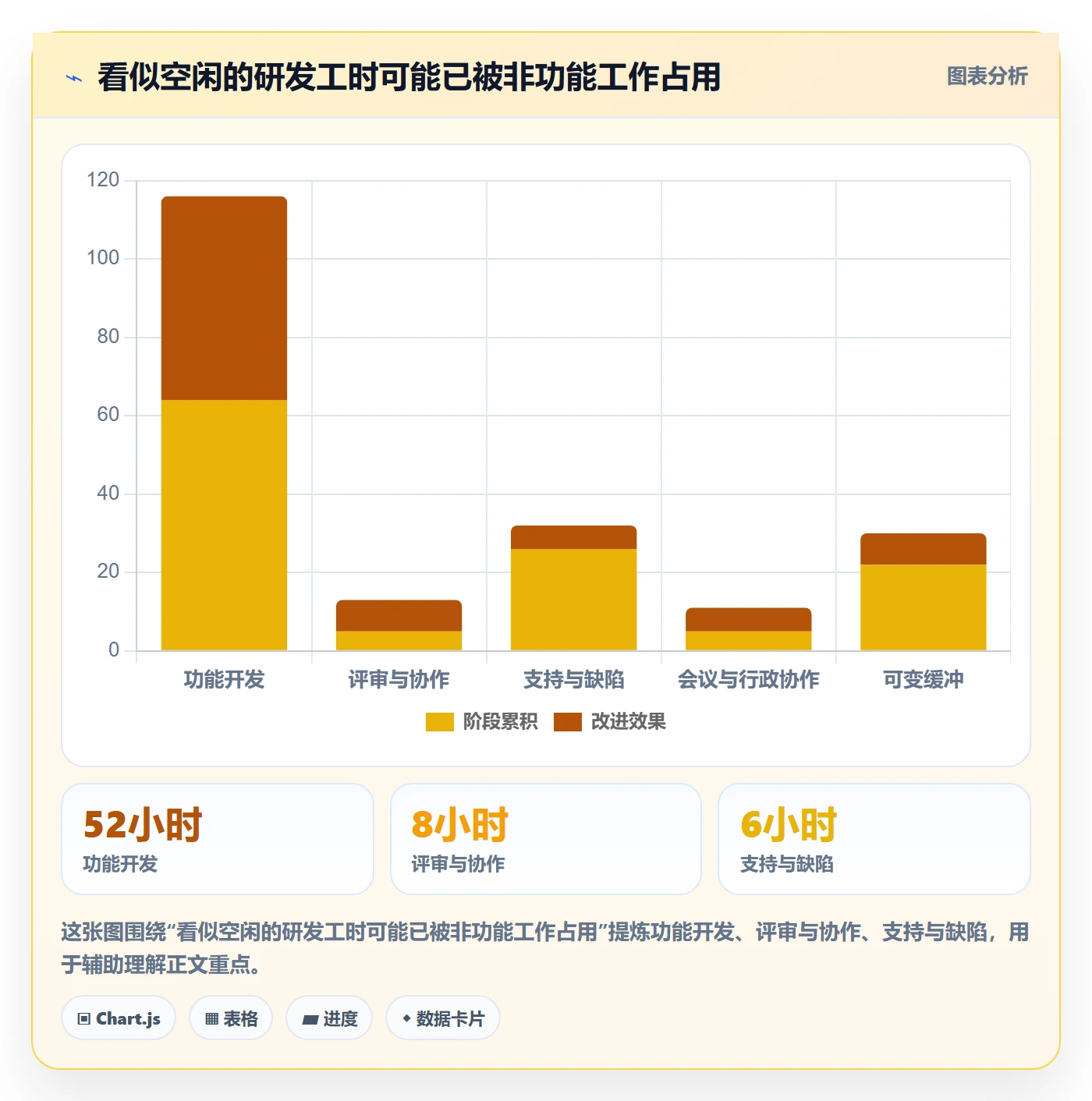
Task: Click the diamond icon in 数据卡片 chip
Action: pyautogui.click(x=406, y=1018)
